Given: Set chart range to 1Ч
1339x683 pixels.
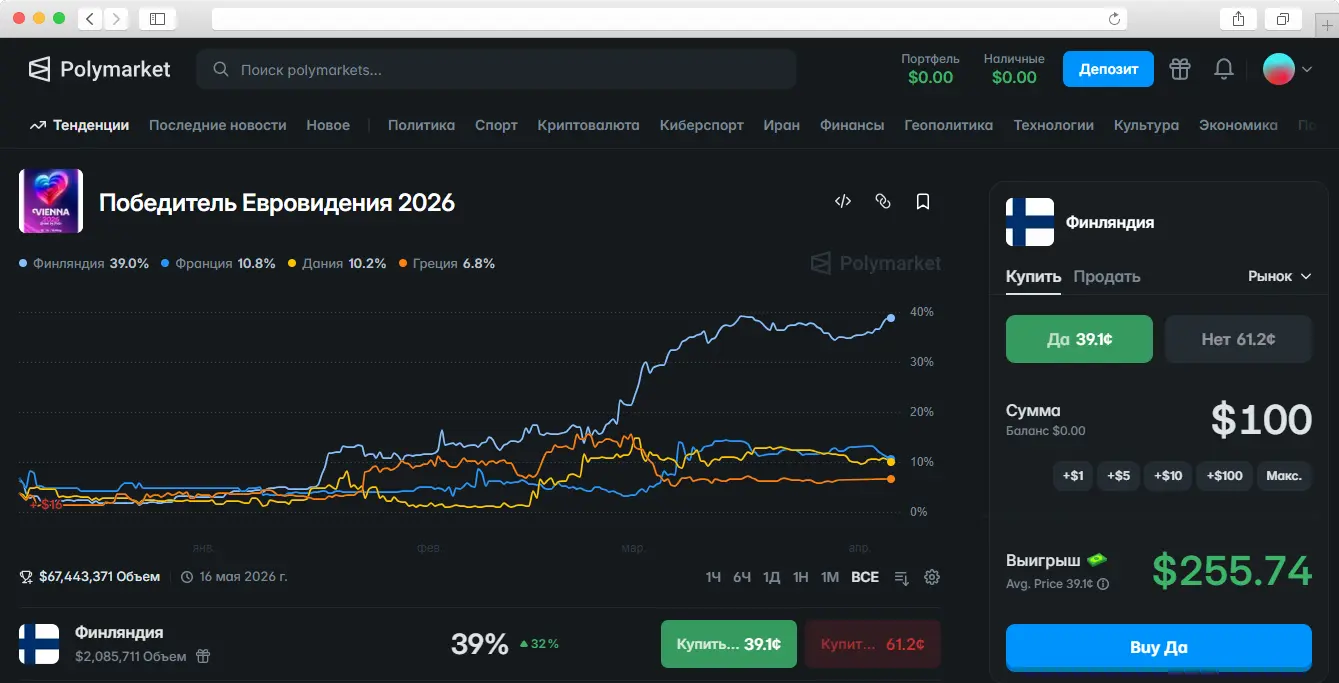Looking at the screenshot, I should point(713,577).
